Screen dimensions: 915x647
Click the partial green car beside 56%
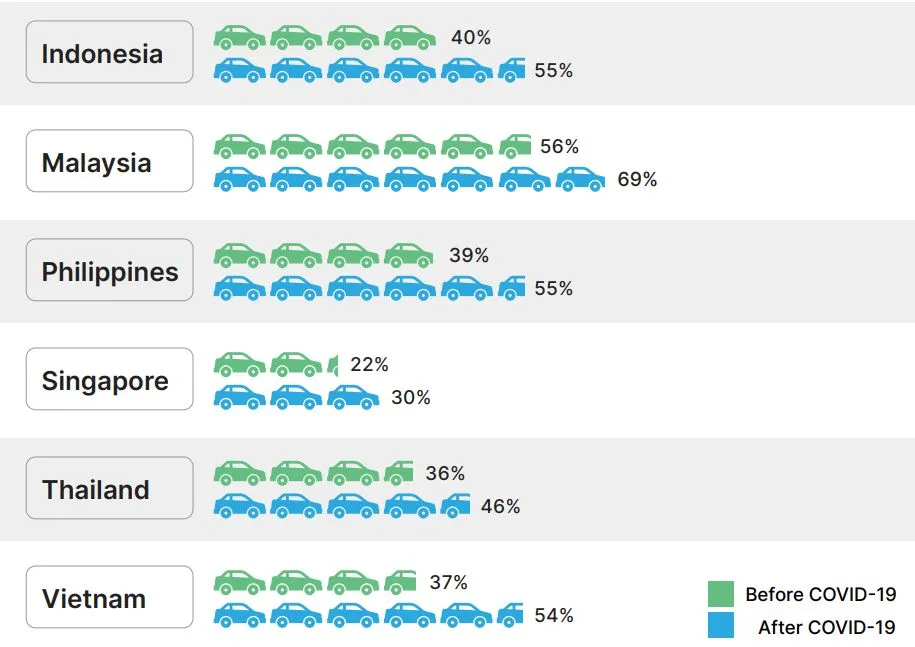(x=515, y=146)
